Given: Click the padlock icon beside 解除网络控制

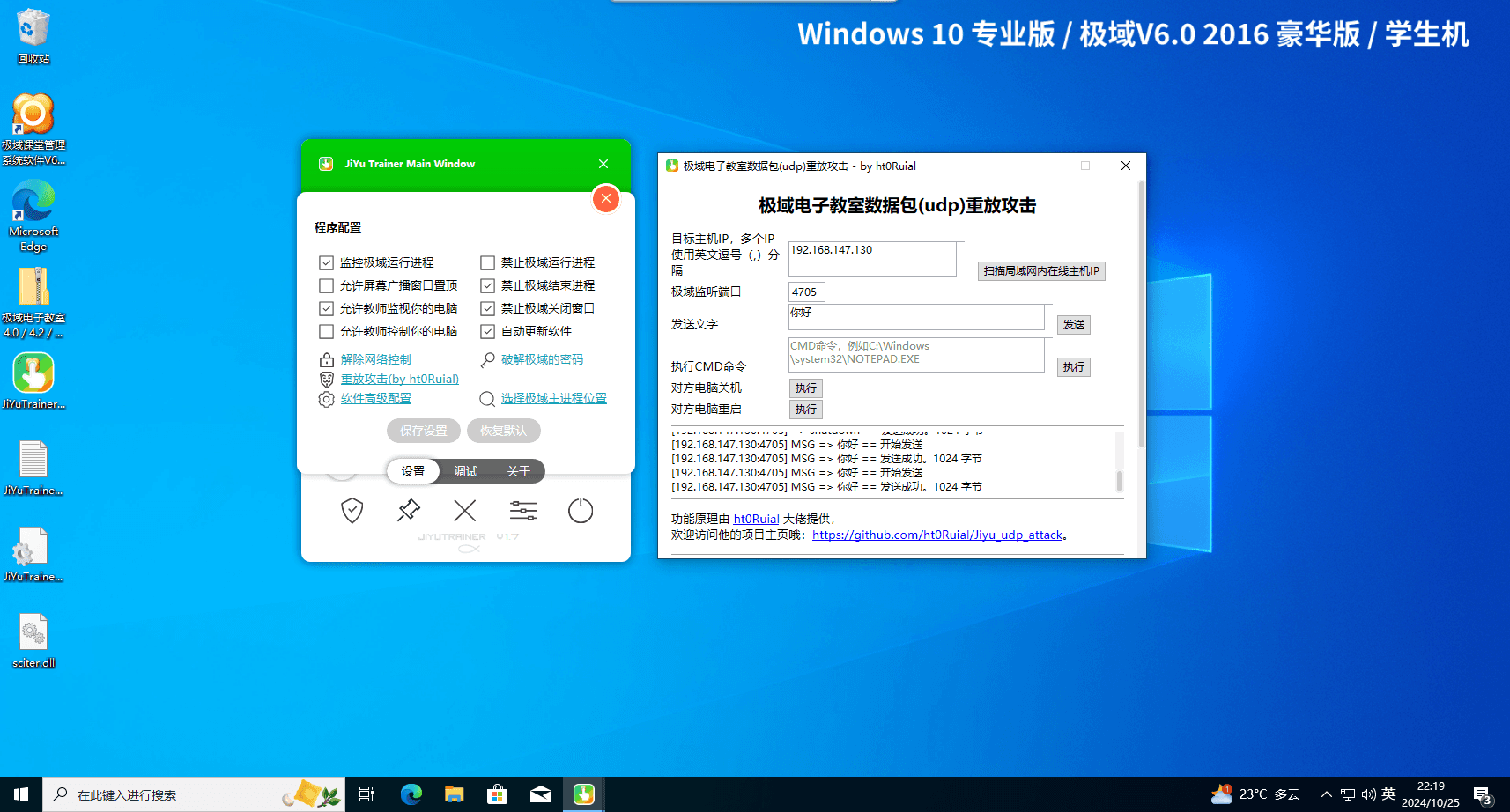Looking at the screenshot, I should click(x=326, y=359).
